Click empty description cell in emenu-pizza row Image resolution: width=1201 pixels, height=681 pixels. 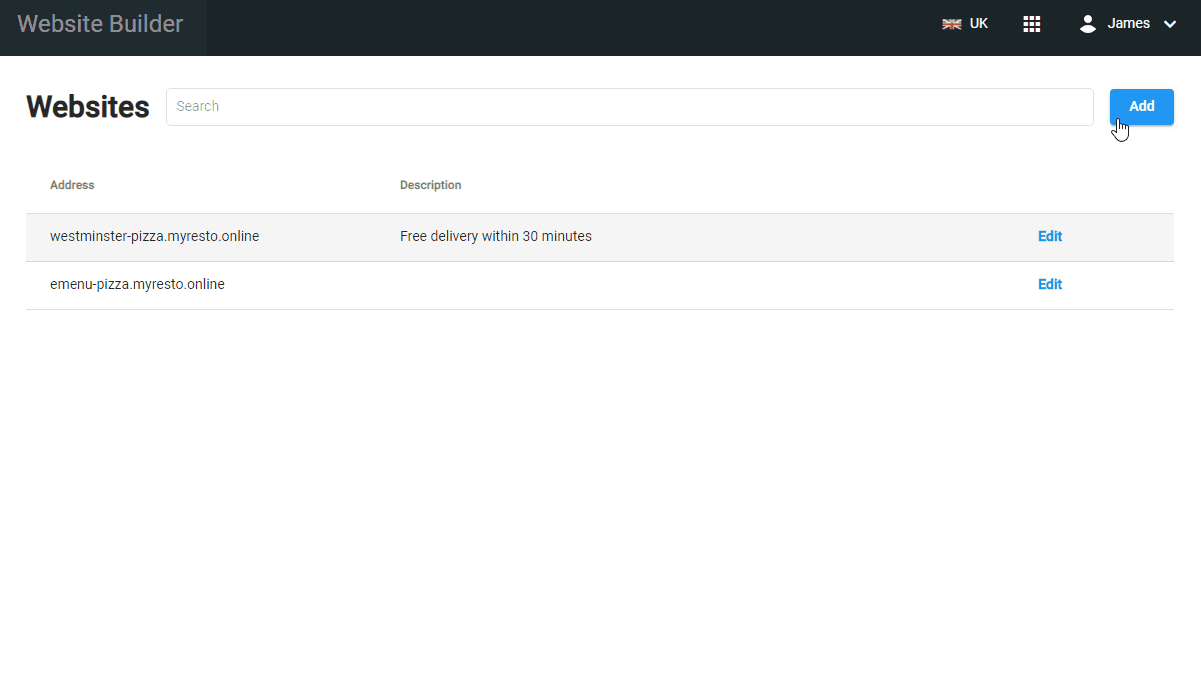click(600, 285)
